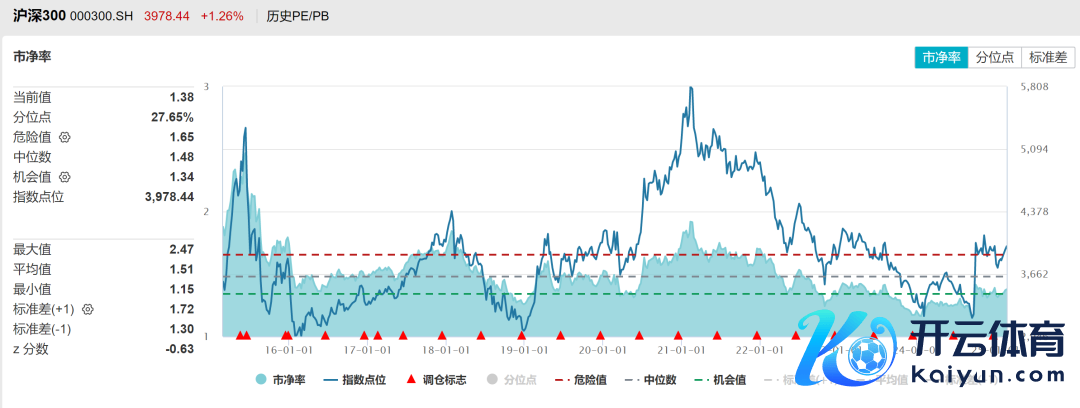Screen dimensions: 1080x408
Task: Switch to the 分位点 tab
Action: (x=995, y=57)
